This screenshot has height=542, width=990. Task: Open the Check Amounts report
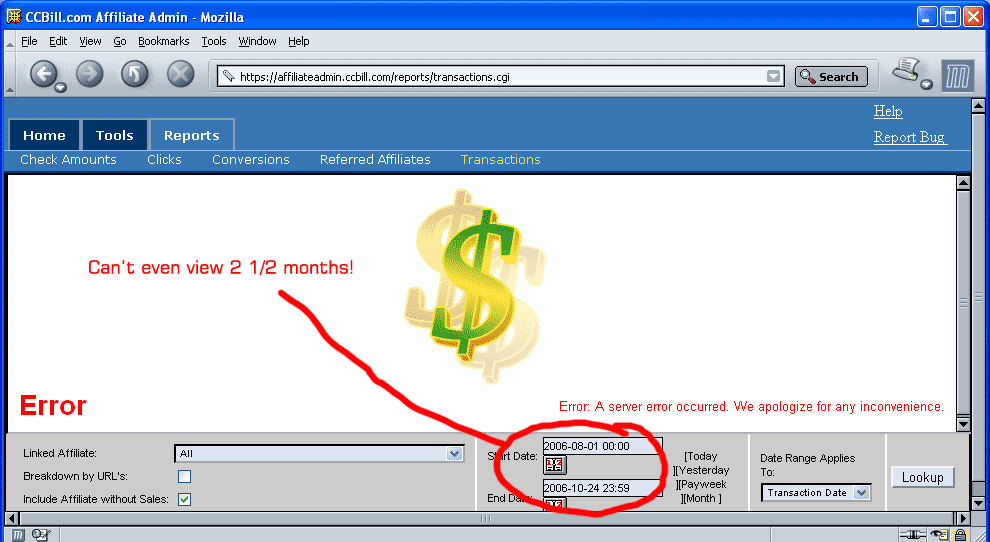point(68,160)
